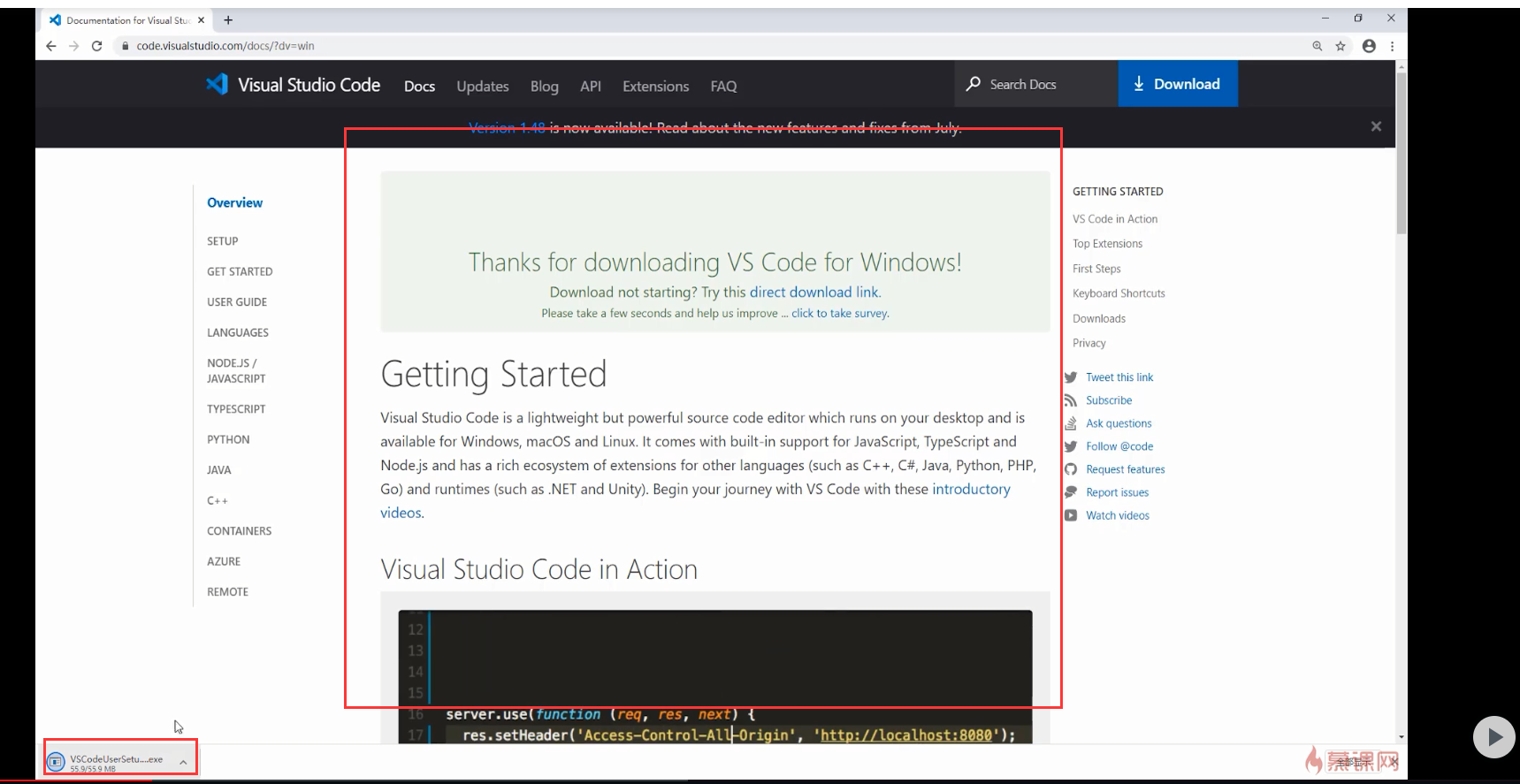Expand GET STARTED section in sidebar
The width and height of the screenshot is (1520, 784).
240,271
